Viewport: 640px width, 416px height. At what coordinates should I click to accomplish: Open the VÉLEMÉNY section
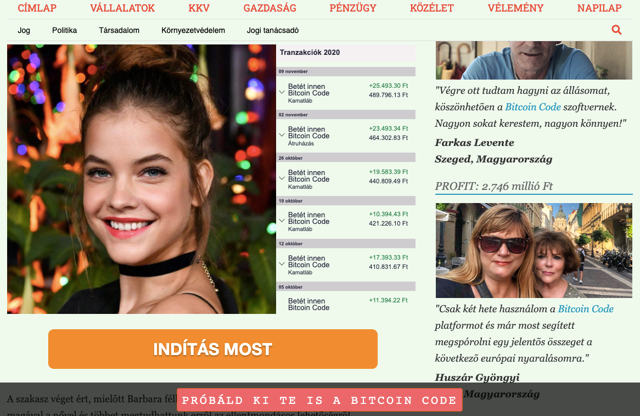click(516, 8)
